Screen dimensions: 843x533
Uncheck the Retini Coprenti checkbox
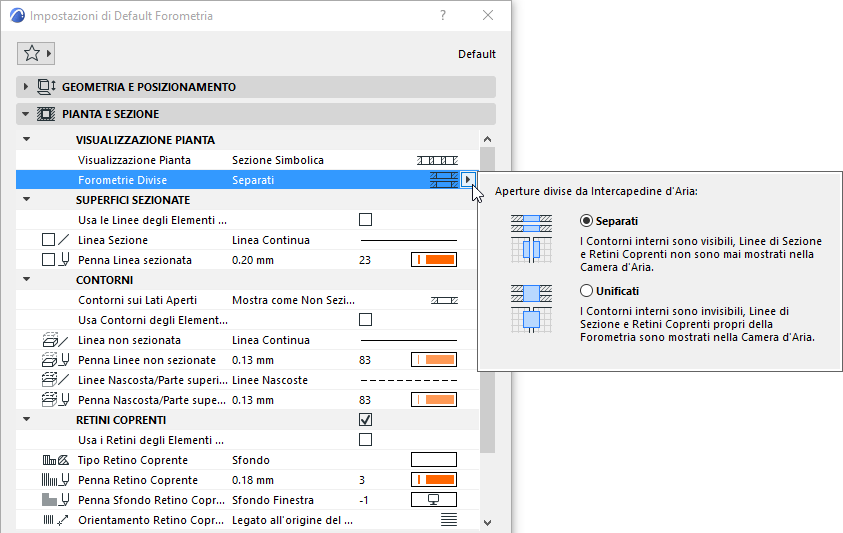[x=366, y=420]
